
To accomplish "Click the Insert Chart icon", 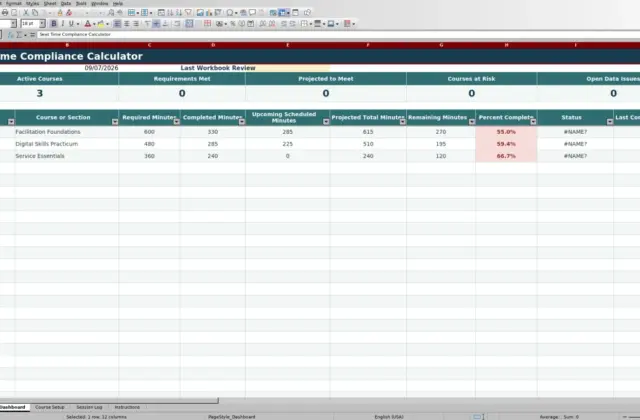I will tap(209, 13).
